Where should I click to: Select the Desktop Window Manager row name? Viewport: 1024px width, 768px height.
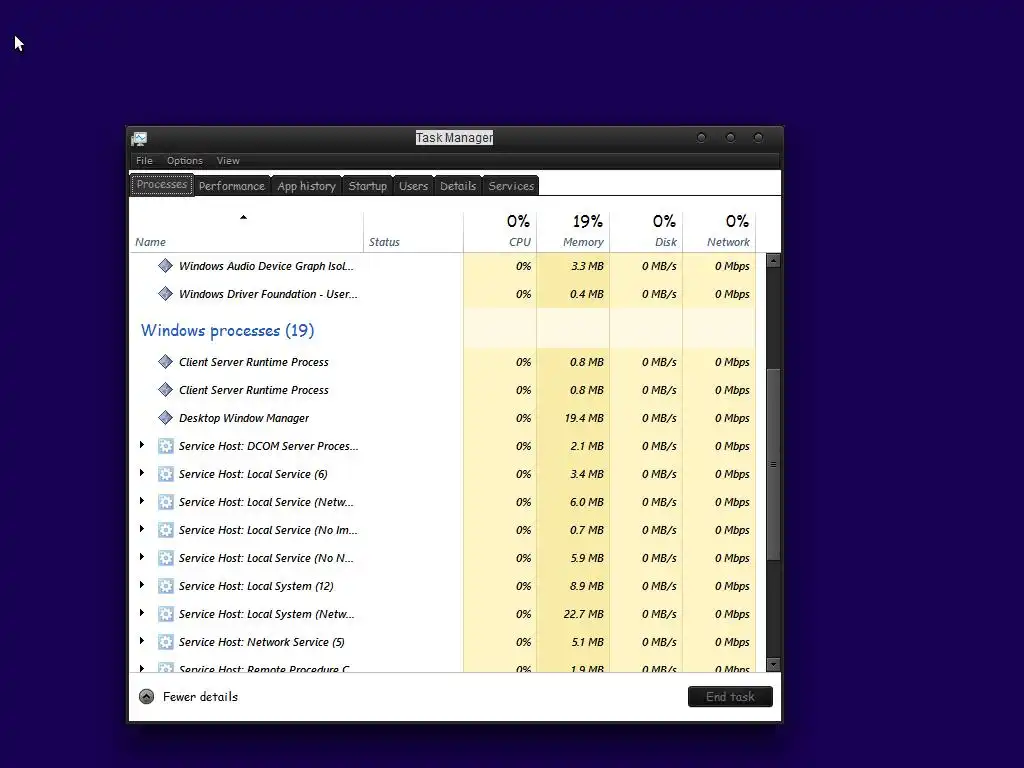point(244,418)
